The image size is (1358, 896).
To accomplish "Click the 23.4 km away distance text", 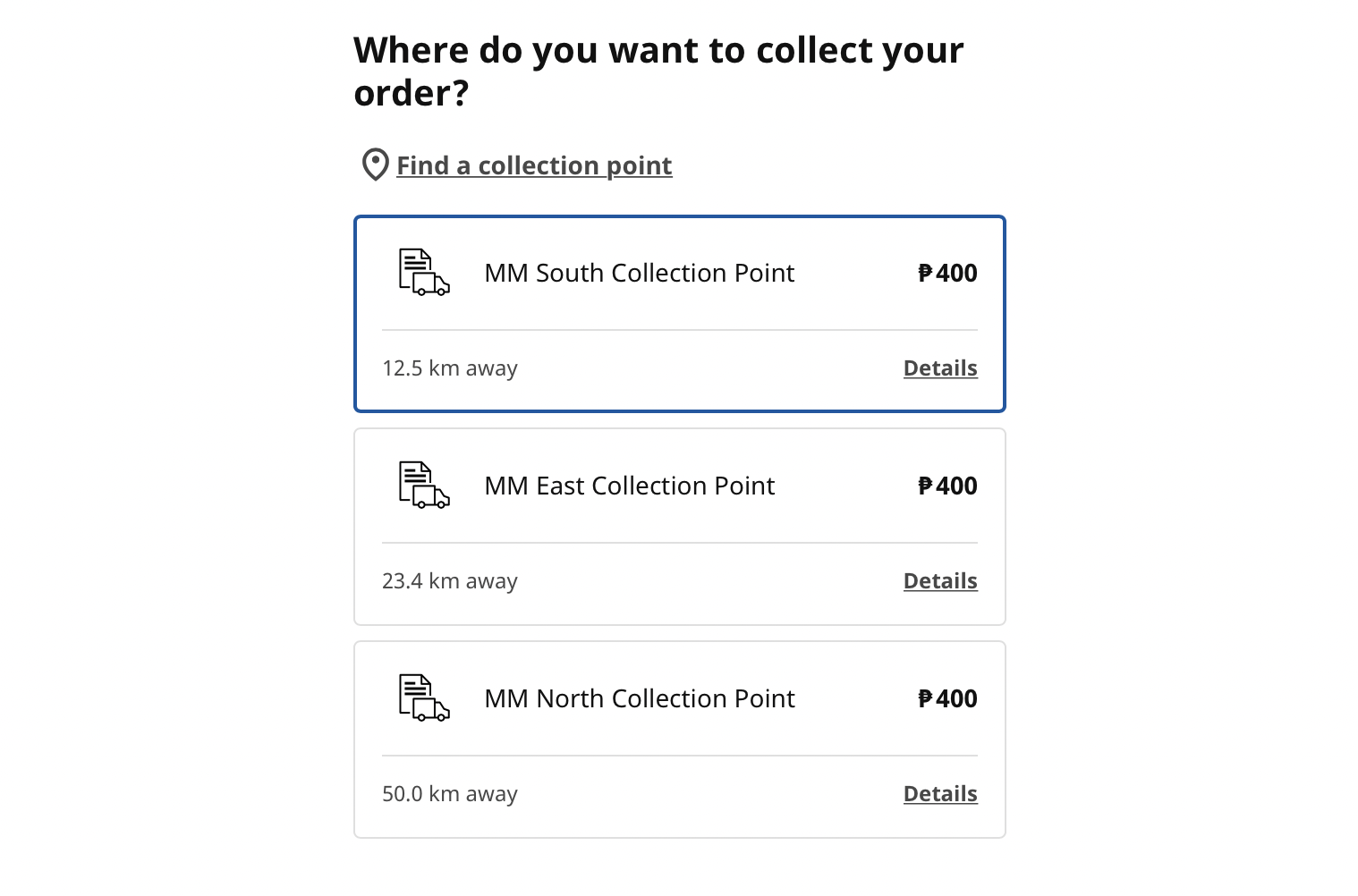I will (x=450, y=581).
